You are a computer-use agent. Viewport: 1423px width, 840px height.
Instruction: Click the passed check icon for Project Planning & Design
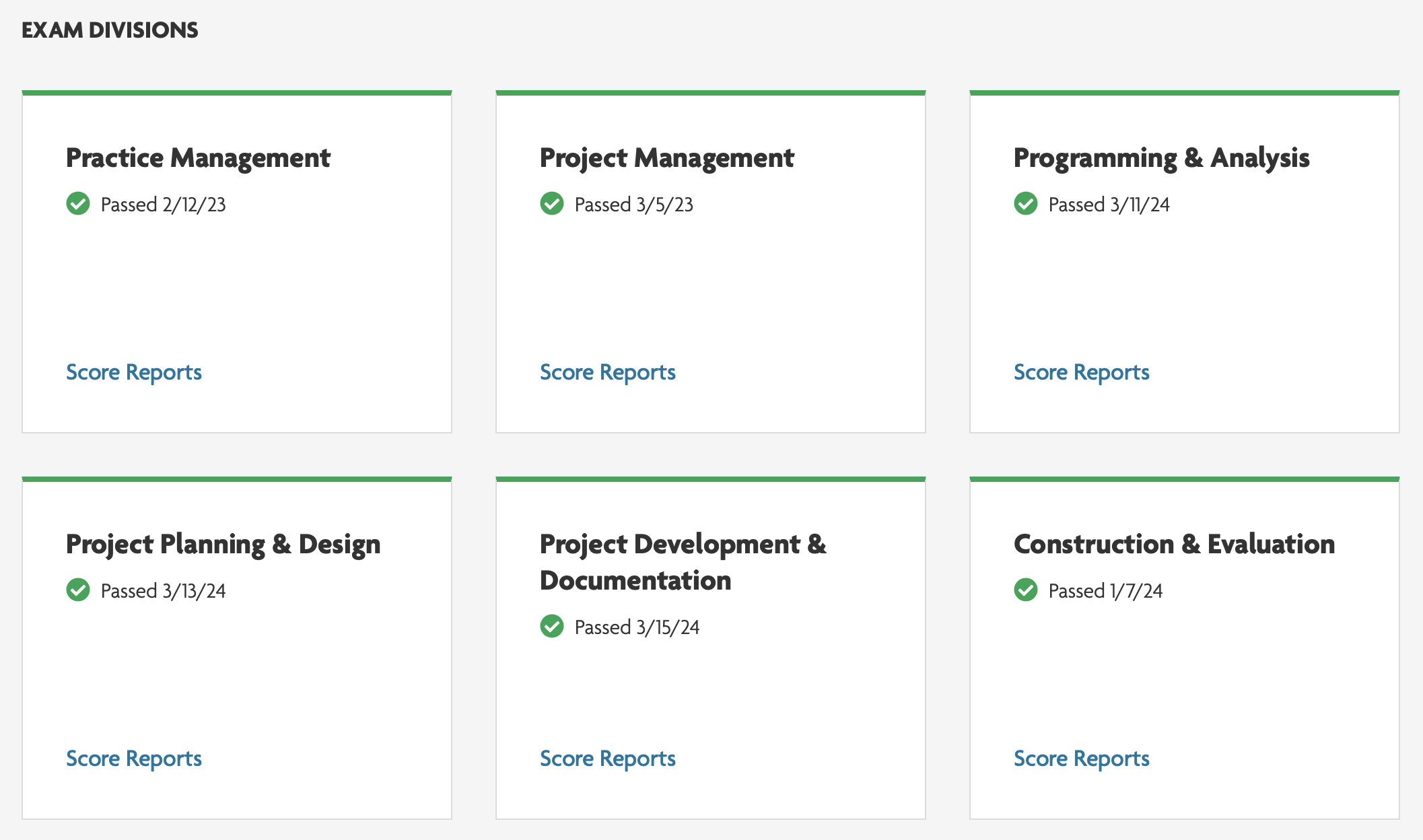pos(78,590)
